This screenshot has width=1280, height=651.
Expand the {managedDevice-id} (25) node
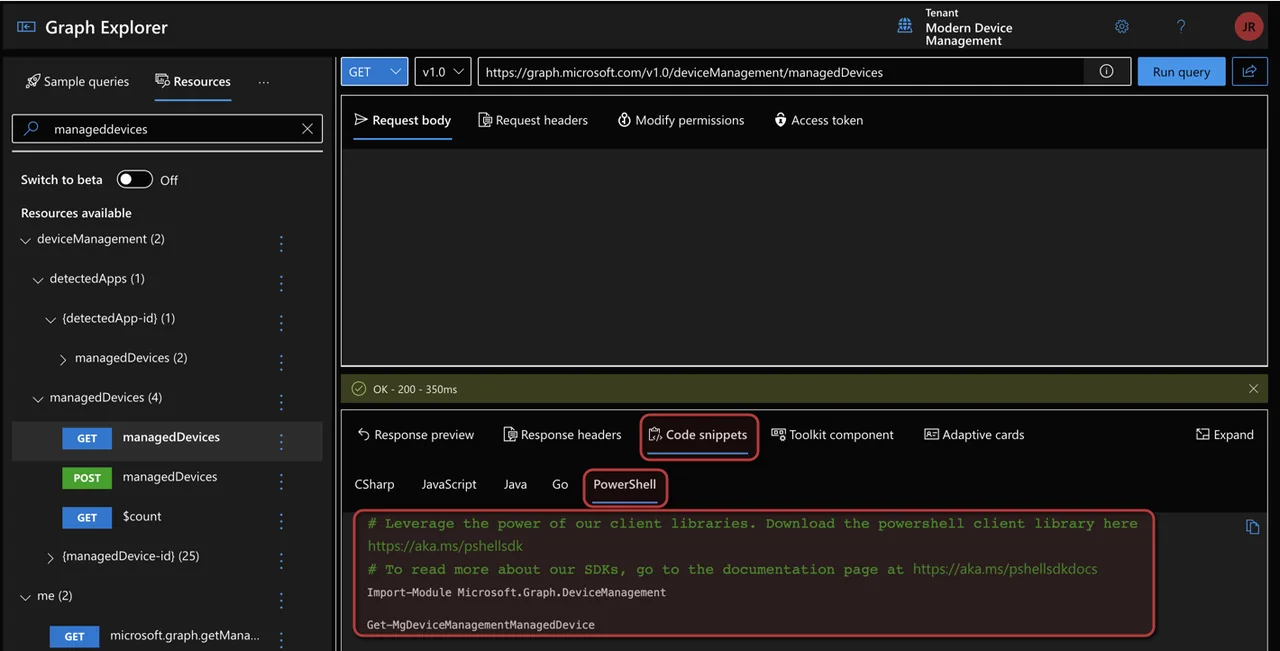tap(51, 557)
